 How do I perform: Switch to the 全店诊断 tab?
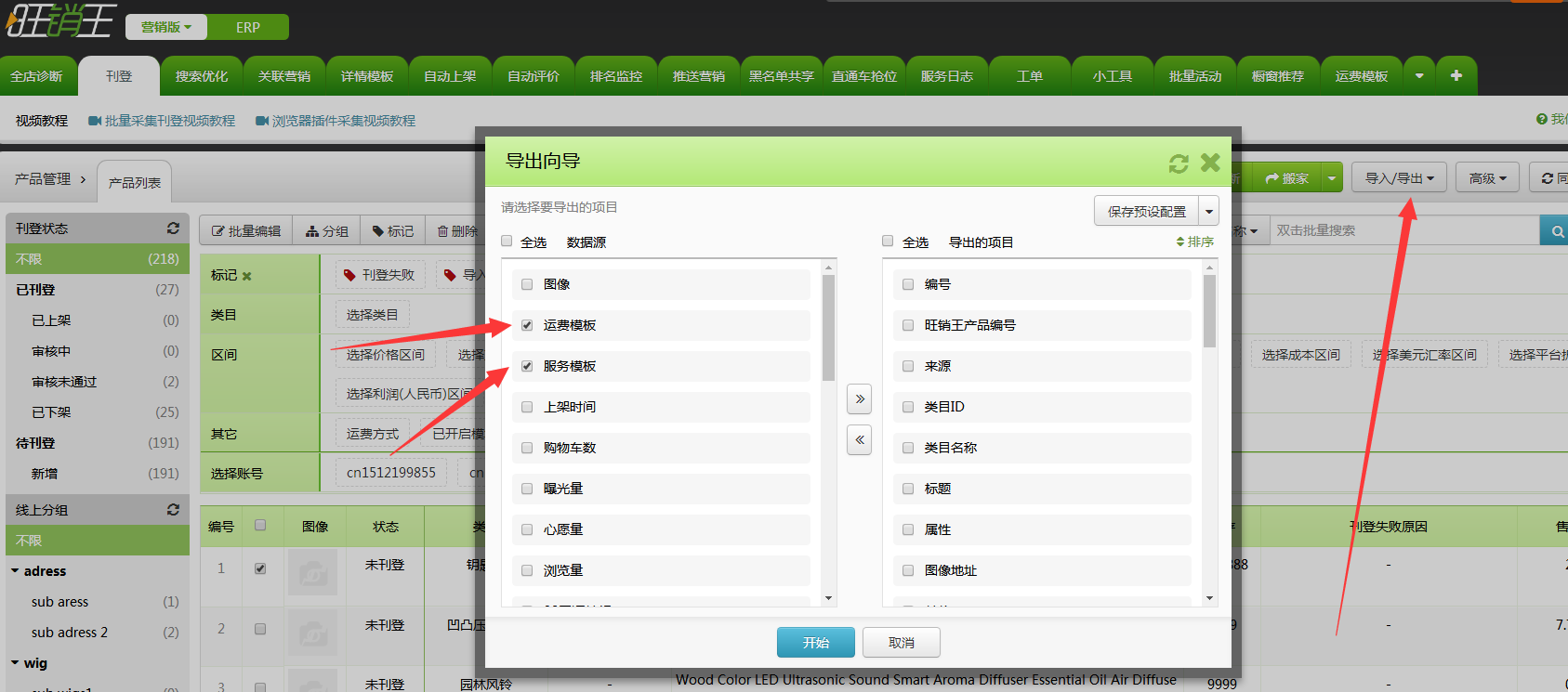(37, 76)
